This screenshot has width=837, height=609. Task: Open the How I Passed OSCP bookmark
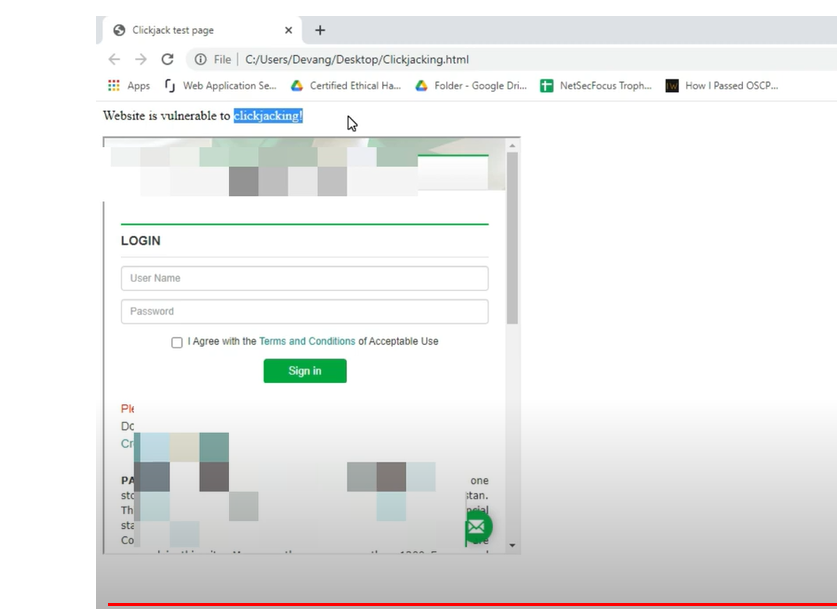tap(722, 86)
